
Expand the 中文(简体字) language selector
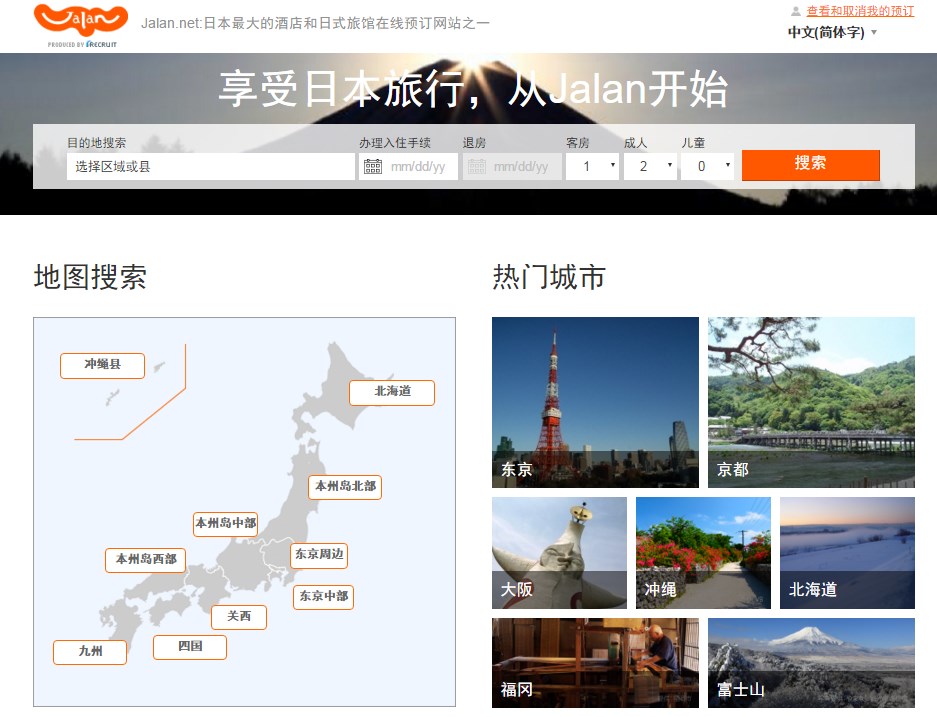click(x=832, y=32)
